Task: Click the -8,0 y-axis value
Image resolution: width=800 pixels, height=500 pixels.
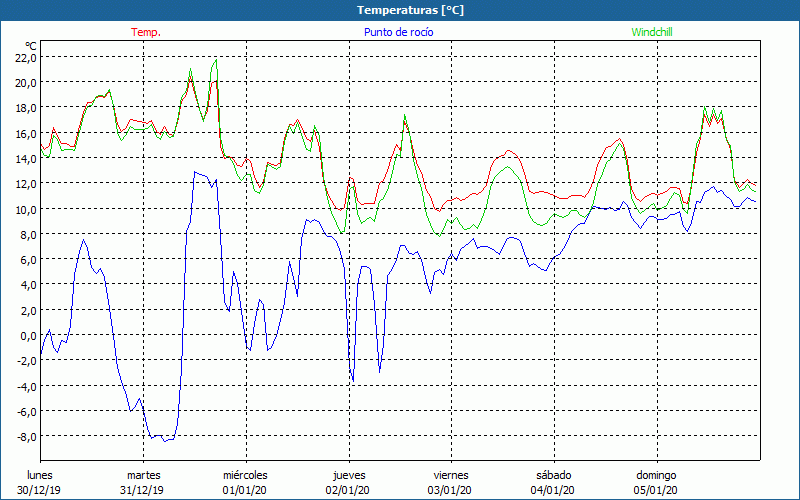Action: click(27, 437)
